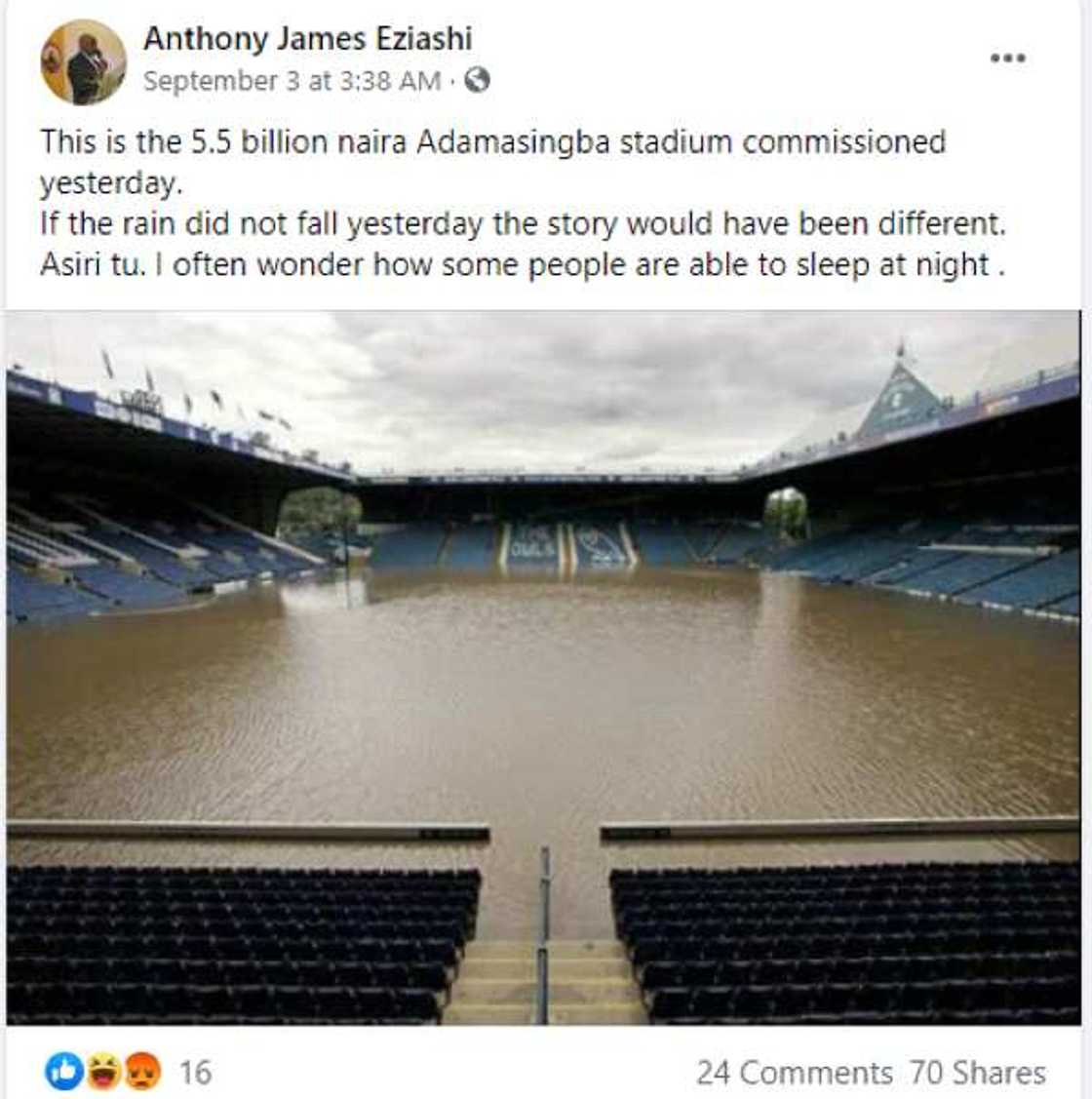The width and height of the screenshot is (1092, 1099).
Task: Open the post permalink via the timestamp
Action: point(286,83)
